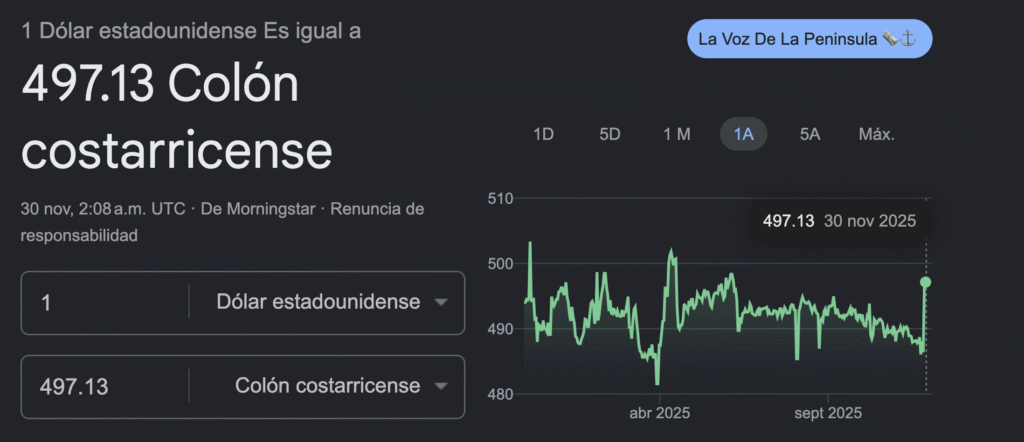Select the Máx. range option
This screenshot has width=1024, height=442.
pyautogui.click(x=876, y=134)
